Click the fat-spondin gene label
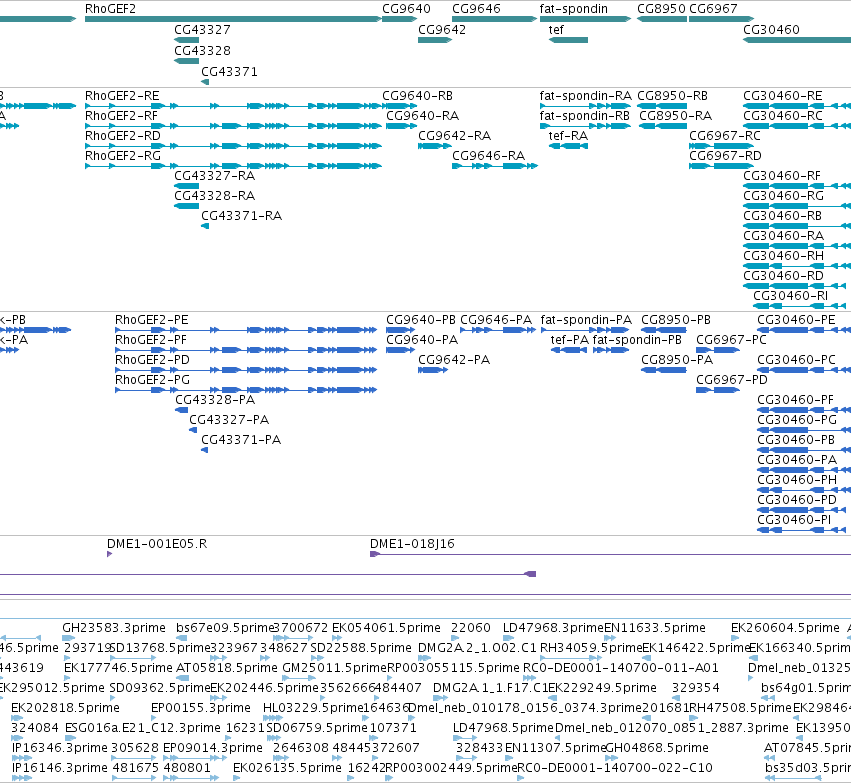This screenshot has width=851, height=783. coord(574,9)
